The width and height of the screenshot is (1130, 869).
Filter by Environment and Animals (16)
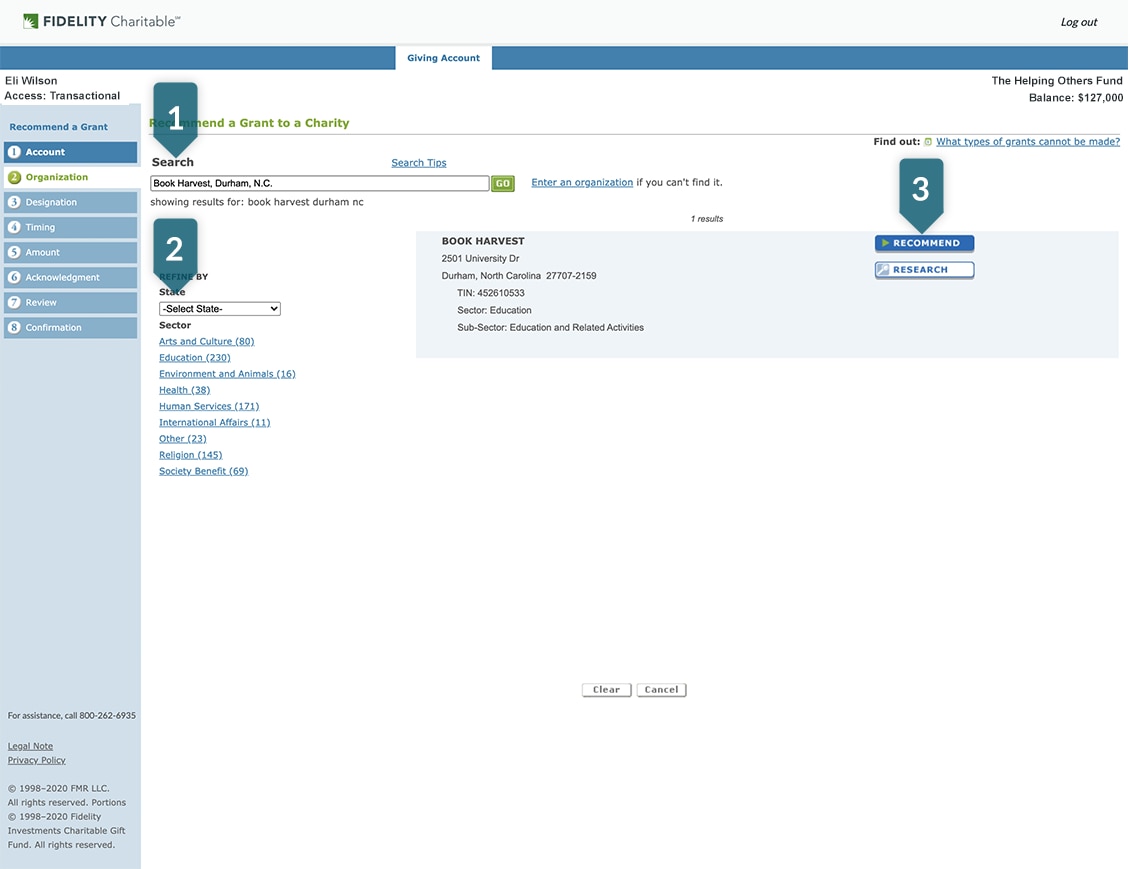pos(227,374)
